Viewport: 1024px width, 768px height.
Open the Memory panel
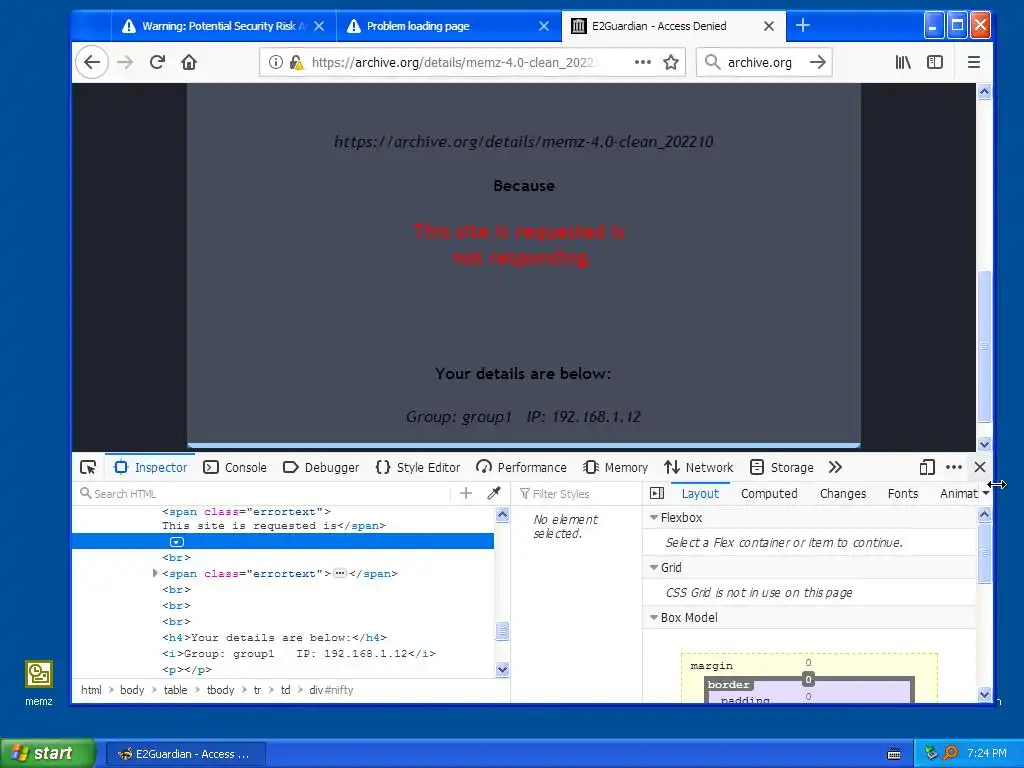(615, 468)
